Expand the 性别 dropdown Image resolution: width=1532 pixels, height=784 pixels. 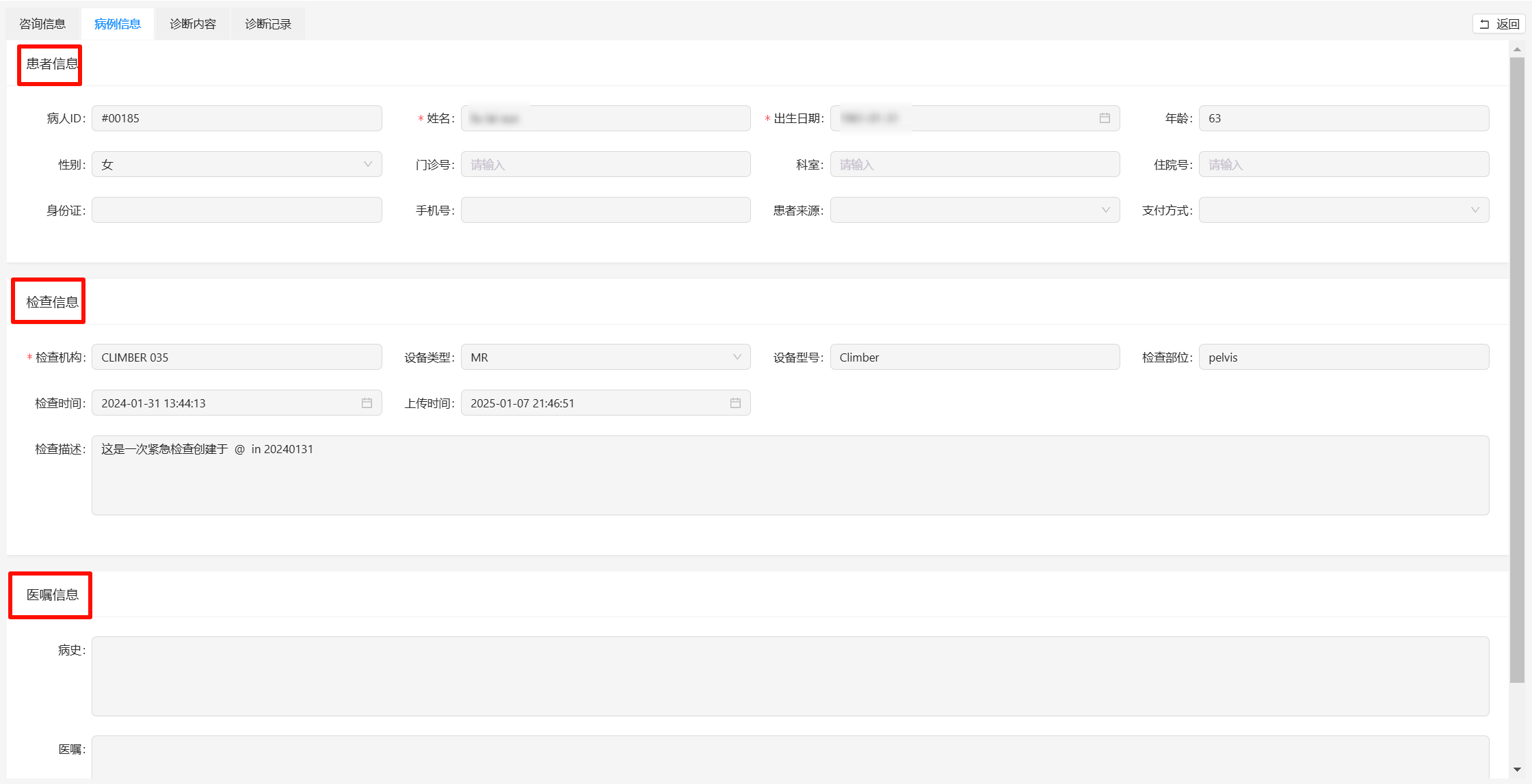click(237, 165)
